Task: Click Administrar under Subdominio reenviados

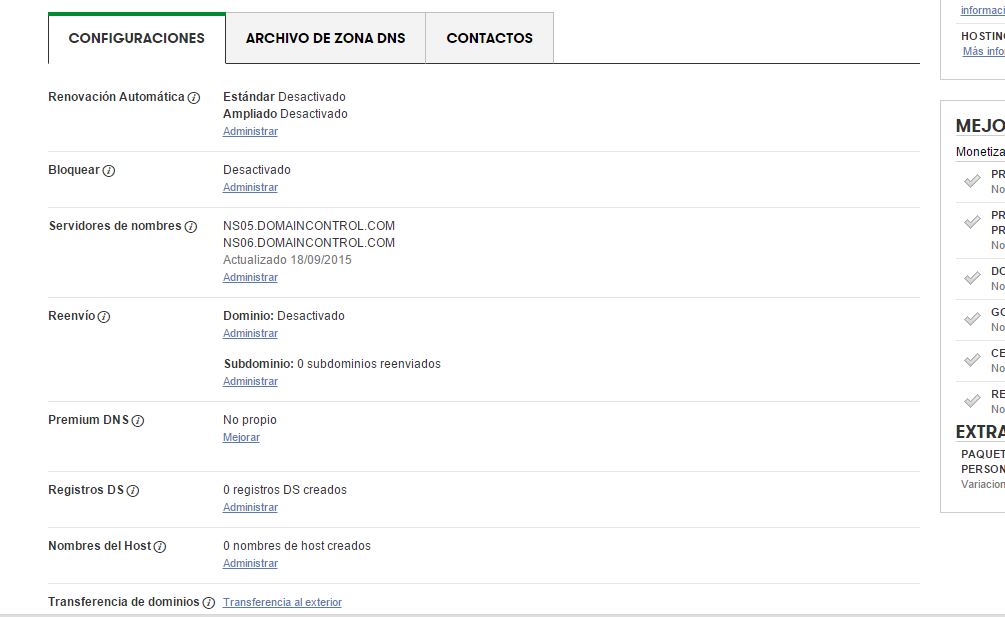Action: coord(250,381)
